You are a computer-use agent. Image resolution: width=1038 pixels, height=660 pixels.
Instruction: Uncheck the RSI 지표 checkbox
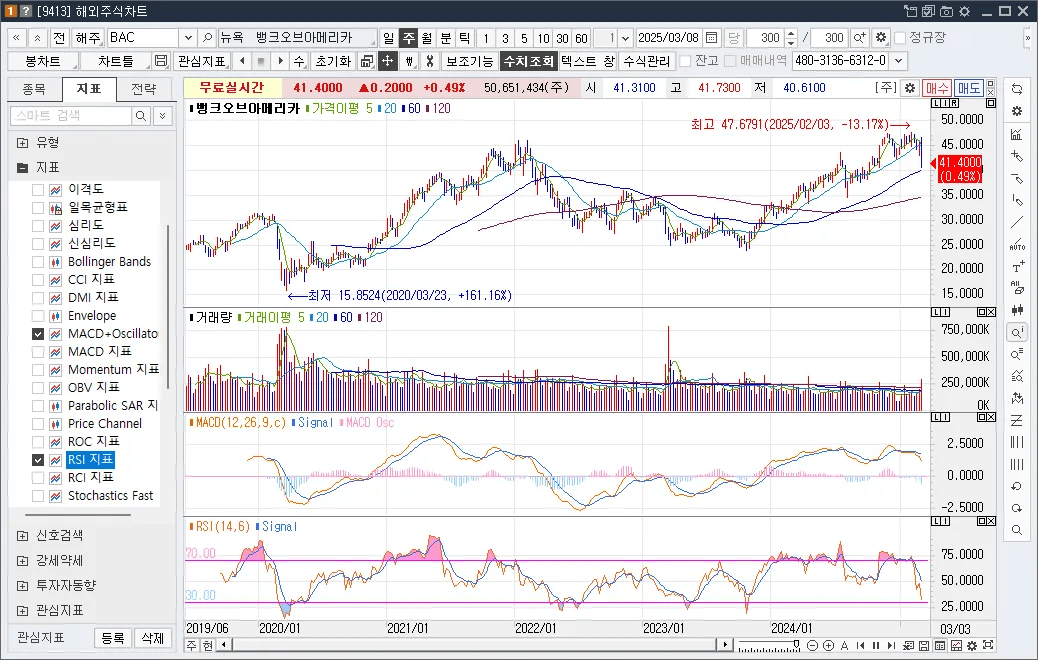pyautogui.click(x=38, y=459)
